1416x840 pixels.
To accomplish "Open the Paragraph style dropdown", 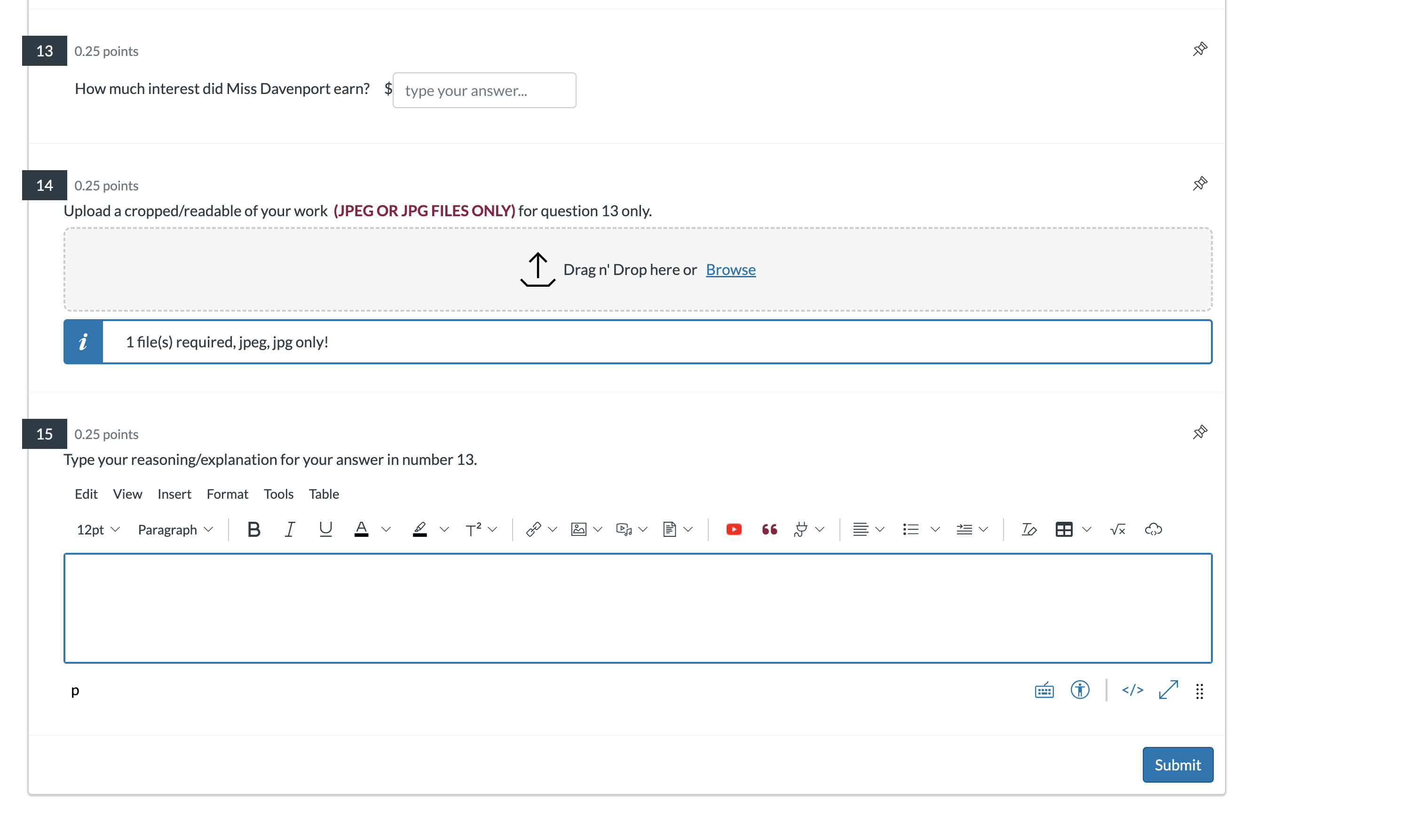I will [x=175, y=529].
